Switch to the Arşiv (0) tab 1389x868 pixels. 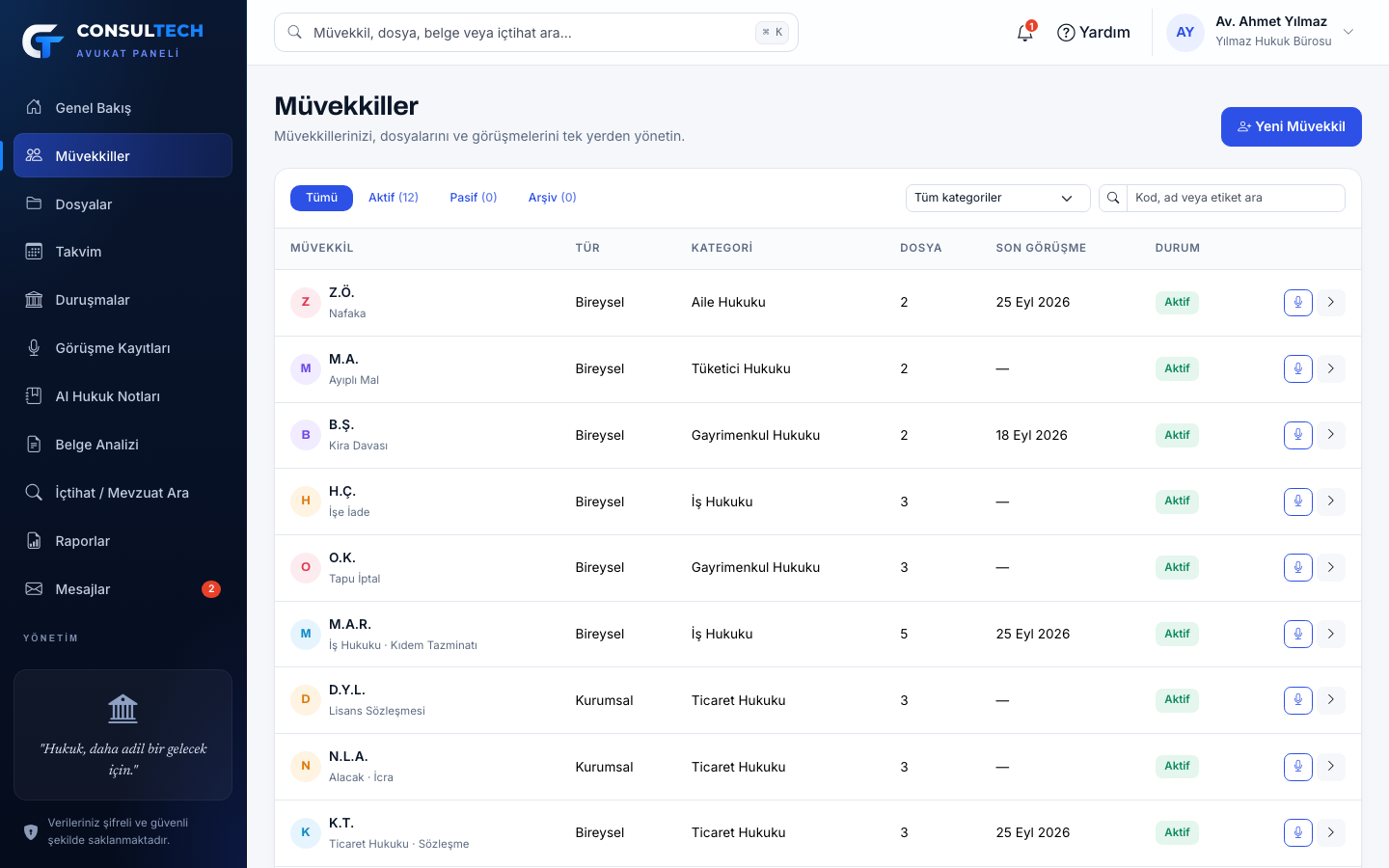[x=553, y=198]
